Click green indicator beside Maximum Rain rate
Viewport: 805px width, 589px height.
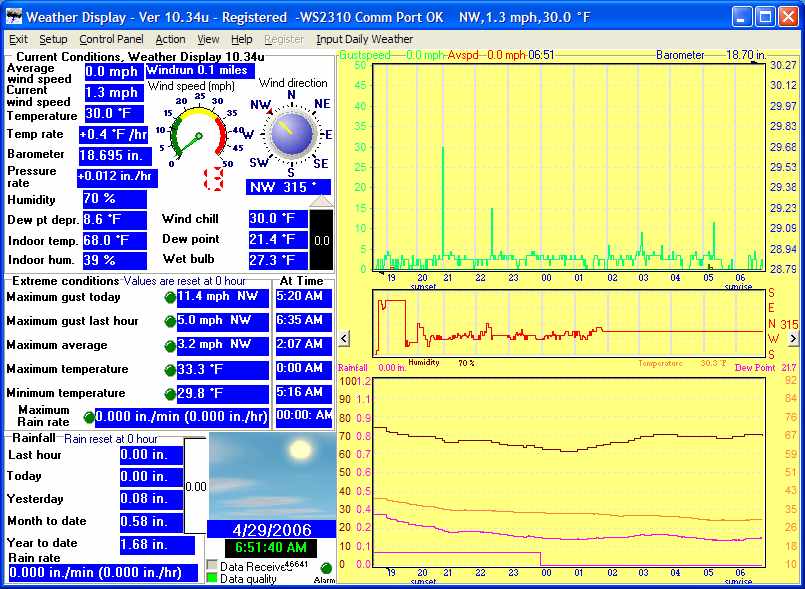coord(89,417)
